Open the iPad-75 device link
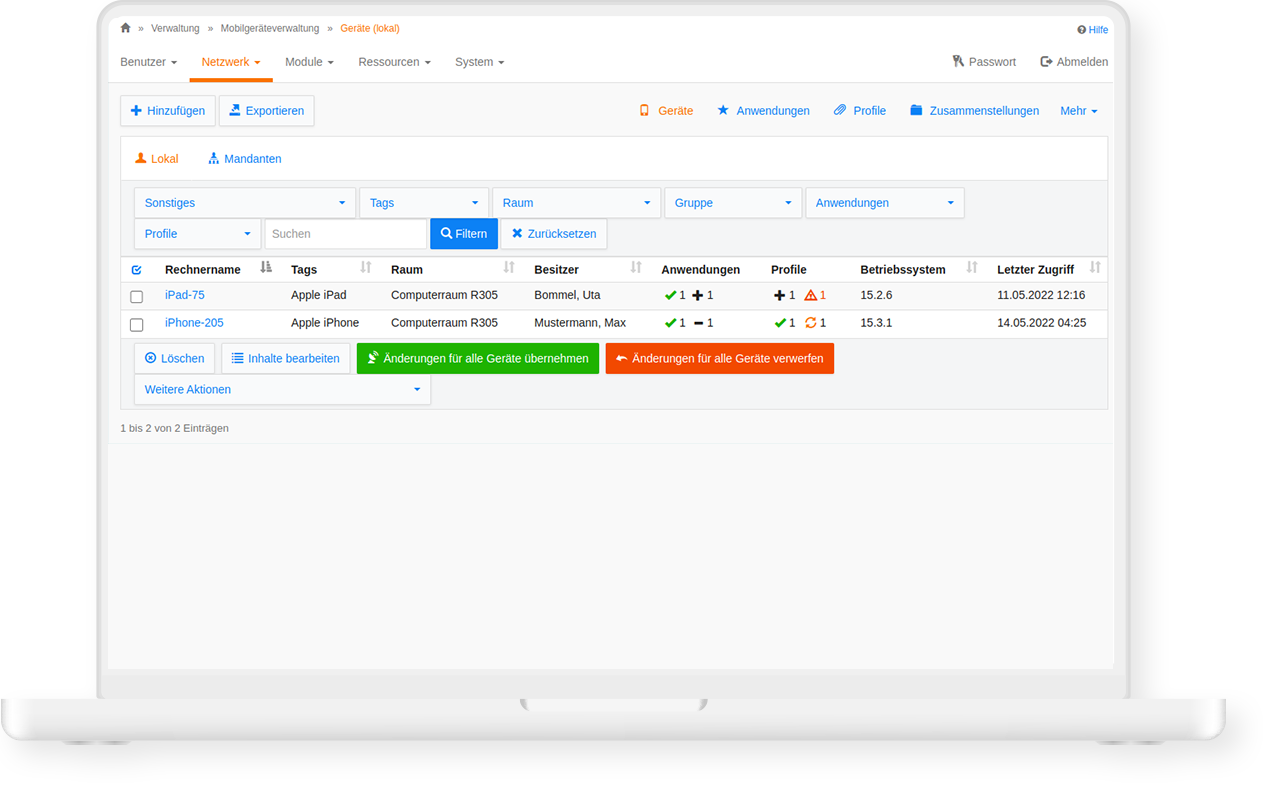The height and width of the screenshot is (799, 1280). (x=185, y=295)
